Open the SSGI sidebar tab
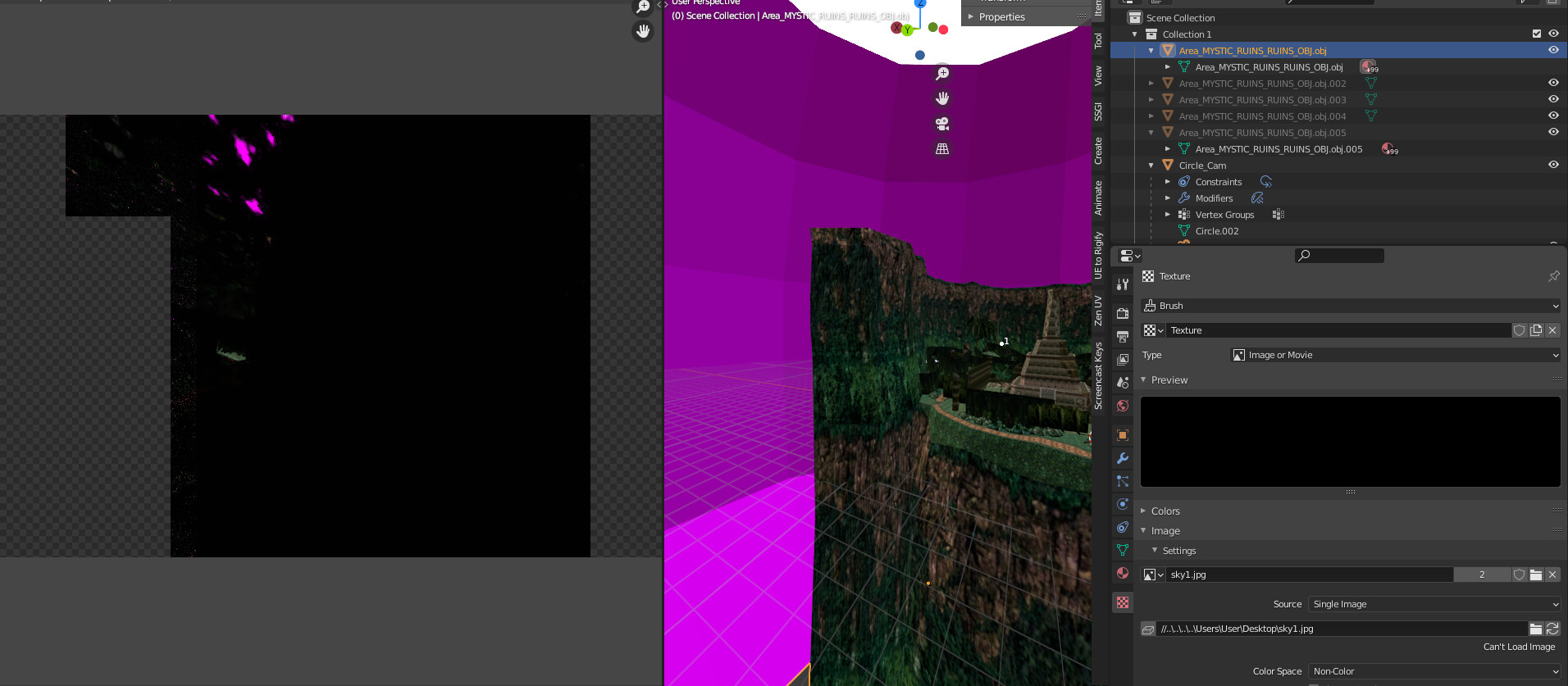 (1099, 112)
